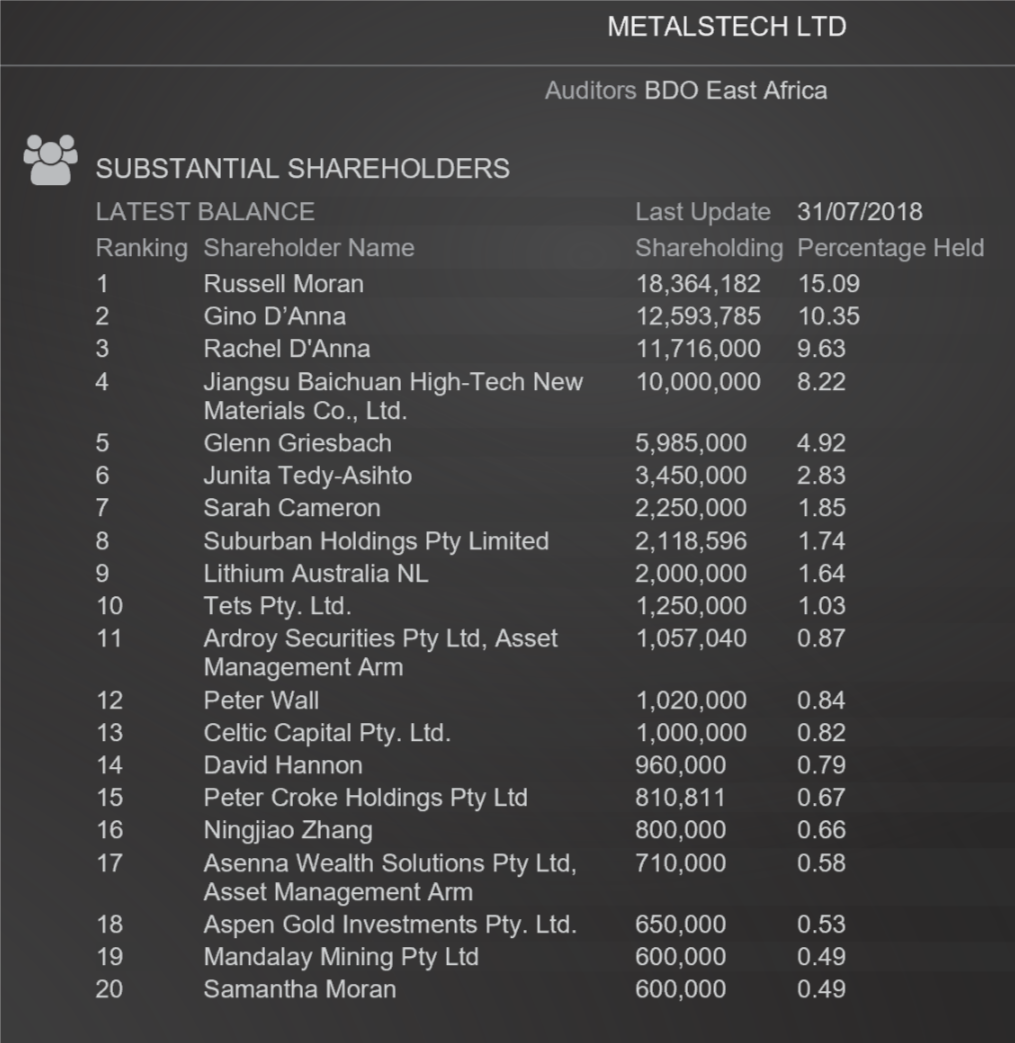Screen dimensions: 1015x1043
Task: Open Jiangsu Baichuan High-Tech New Materials entry
Action: pos(393,396)
